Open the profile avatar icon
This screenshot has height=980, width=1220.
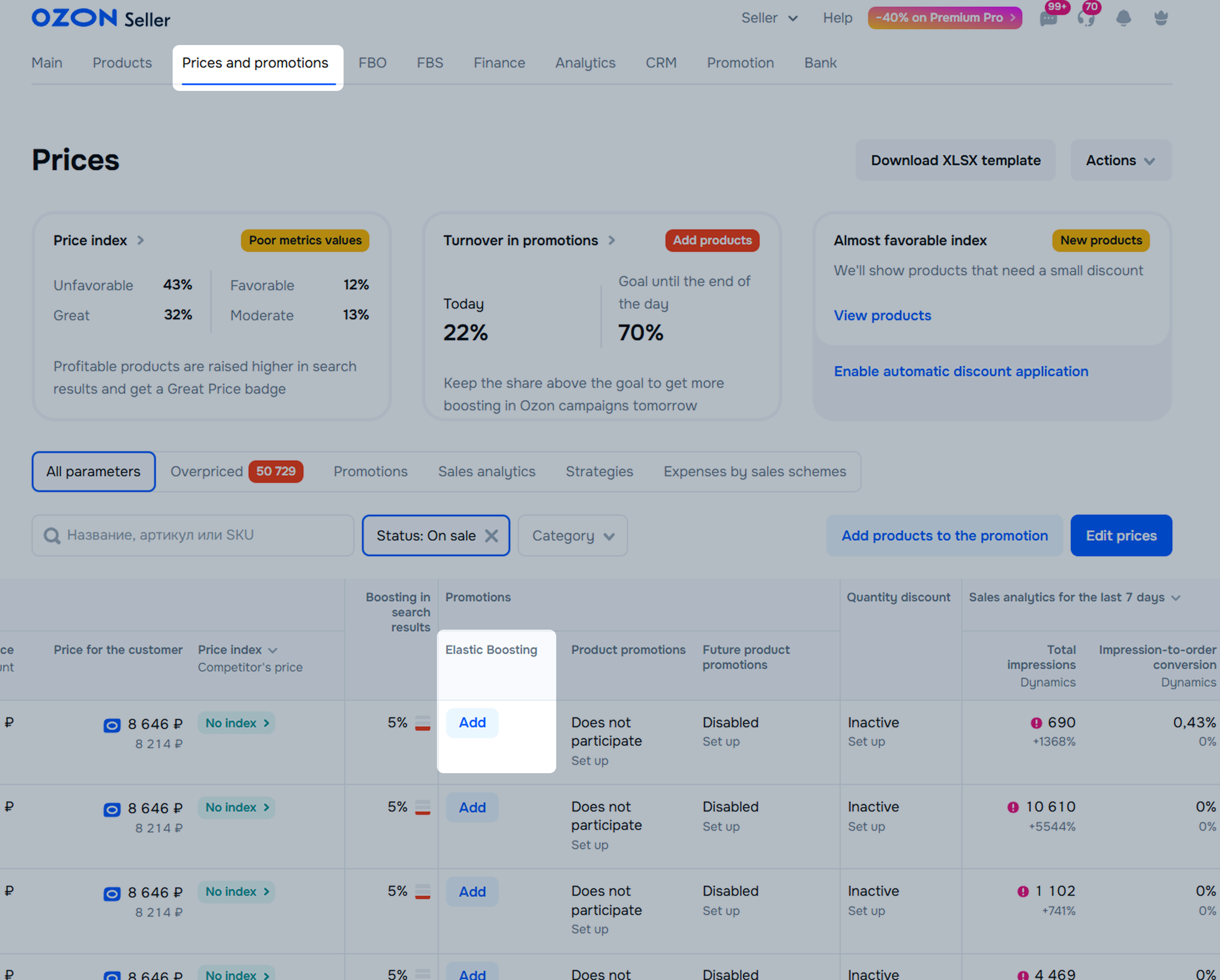click(1161, 19)
